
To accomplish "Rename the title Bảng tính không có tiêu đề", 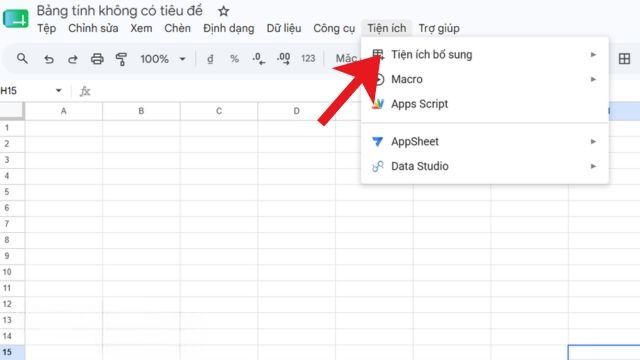I will pyautogui.click(x=120, y=11).
